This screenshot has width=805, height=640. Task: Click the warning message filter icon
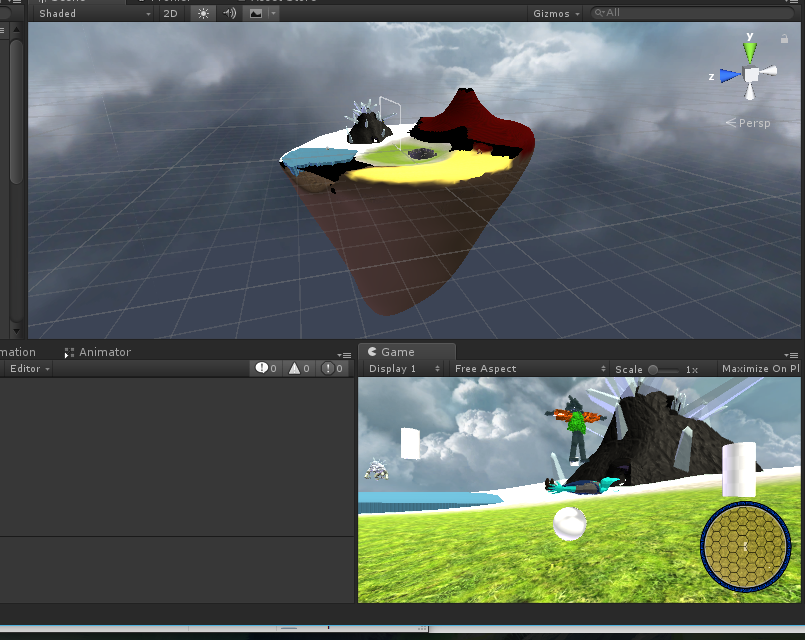[296, 368]
